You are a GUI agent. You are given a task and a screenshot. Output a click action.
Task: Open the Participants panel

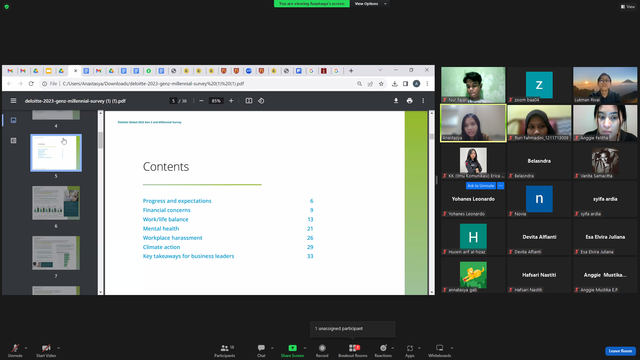click(224, 350)
